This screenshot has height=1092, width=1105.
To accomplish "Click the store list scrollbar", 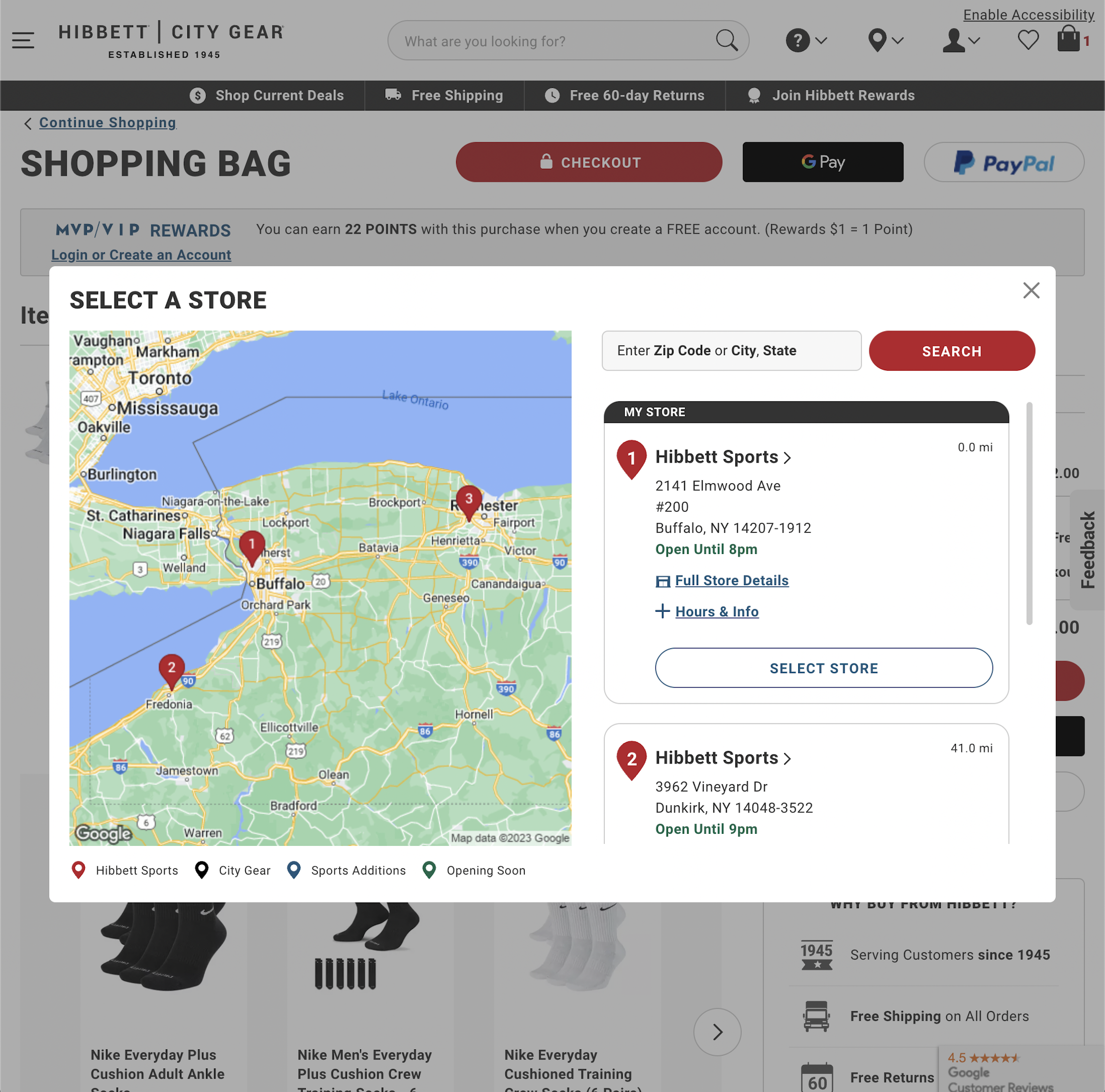I will click(1029, 513).
